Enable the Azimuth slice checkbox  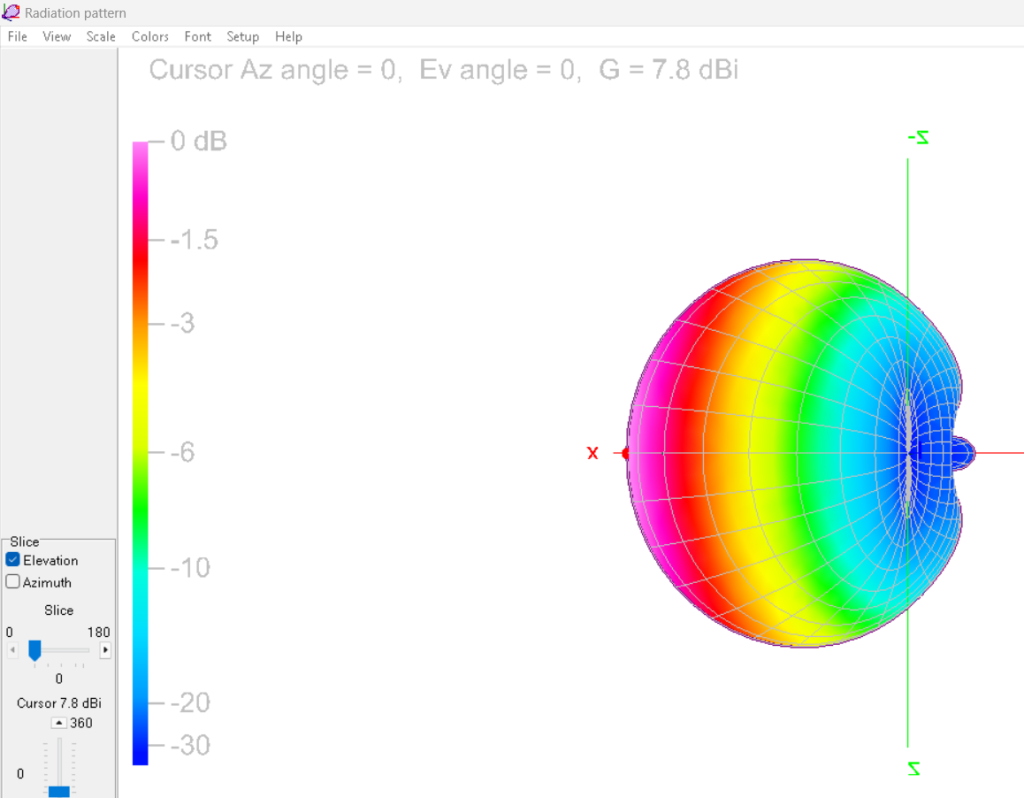14,582
